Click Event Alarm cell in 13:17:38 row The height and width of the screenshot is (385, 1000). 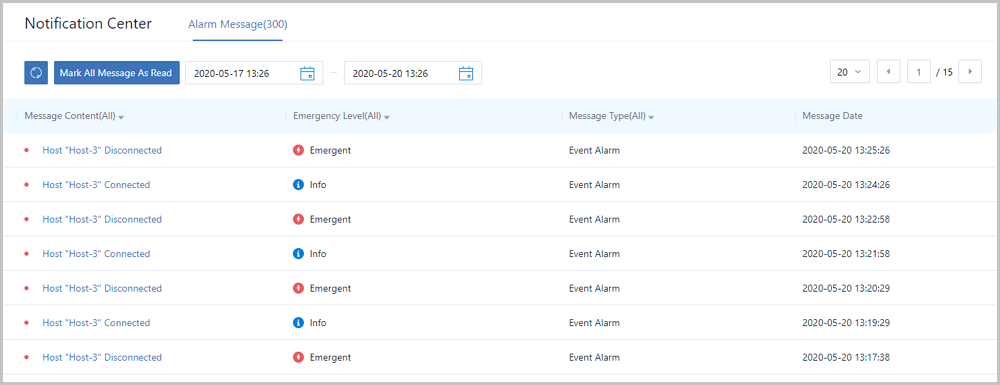tap(594, 358)
